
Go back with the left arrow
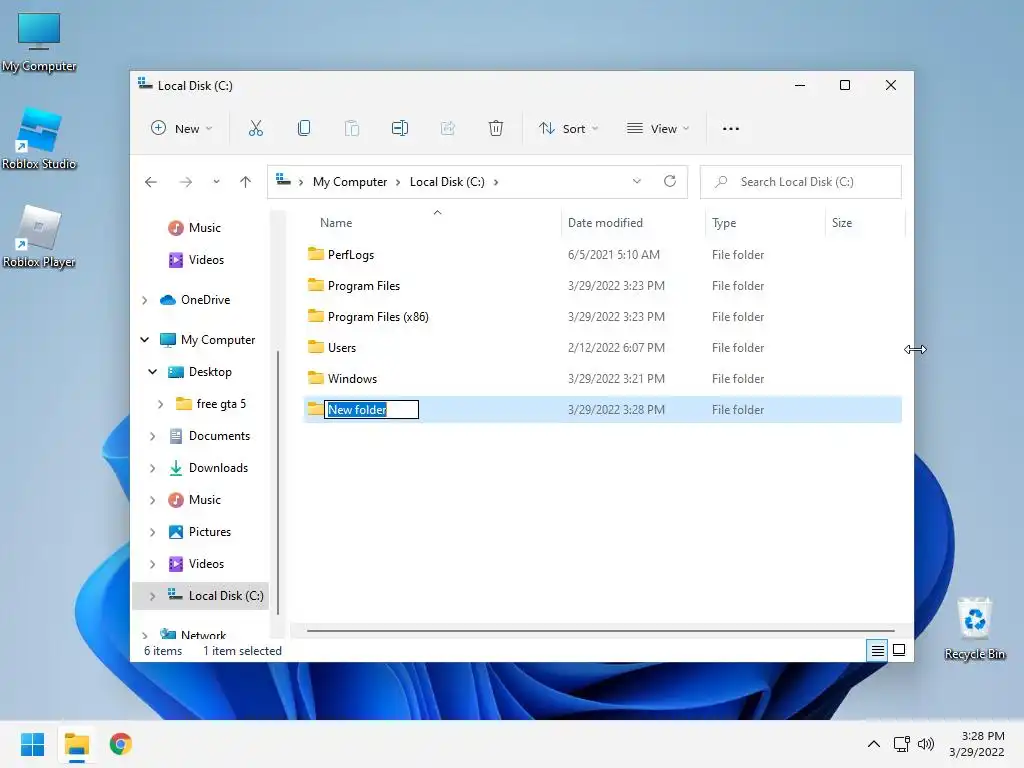[x=151, y=182]
